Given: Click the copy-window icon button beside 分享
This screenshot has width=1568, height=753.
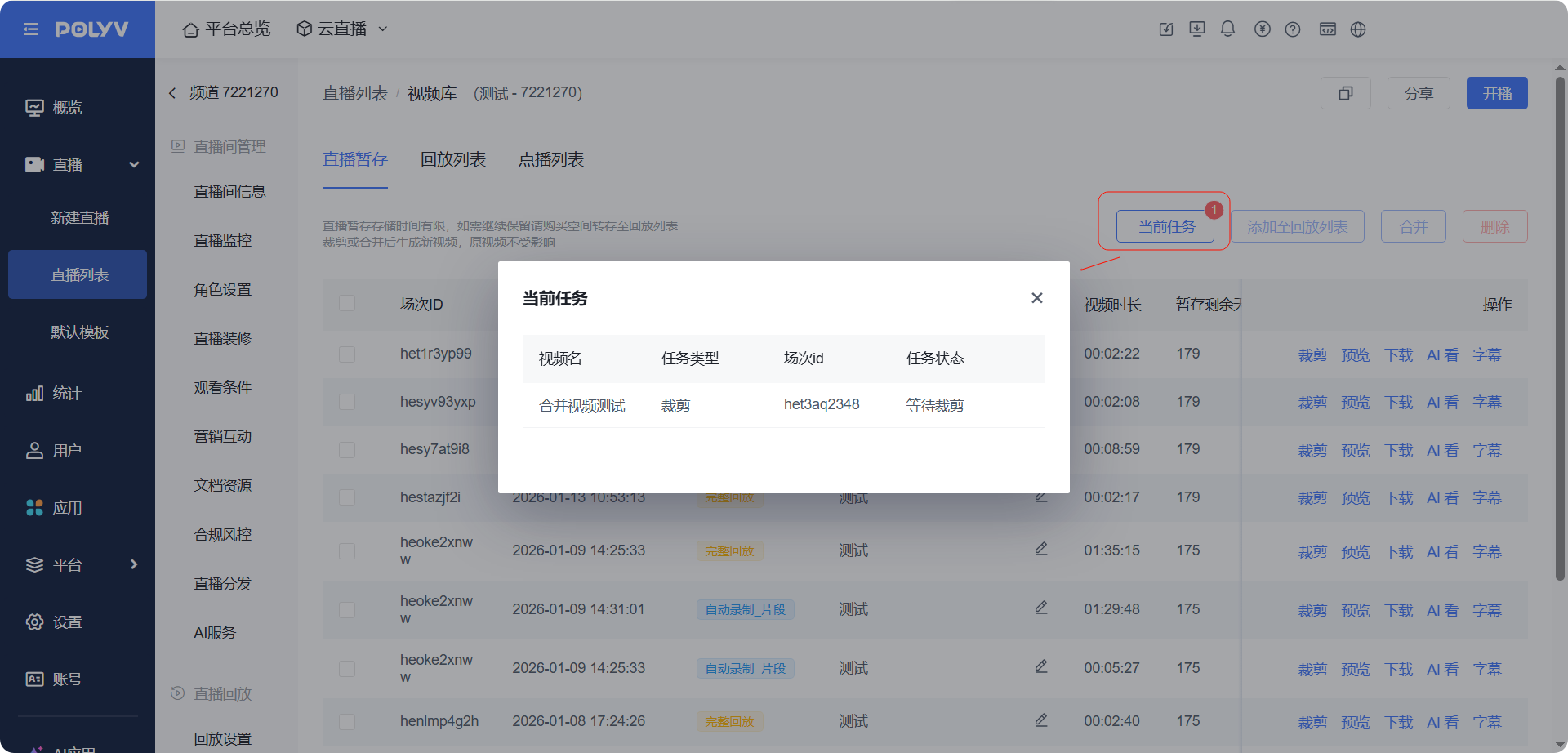Looking at the screenshot, I should point(1346,93).
